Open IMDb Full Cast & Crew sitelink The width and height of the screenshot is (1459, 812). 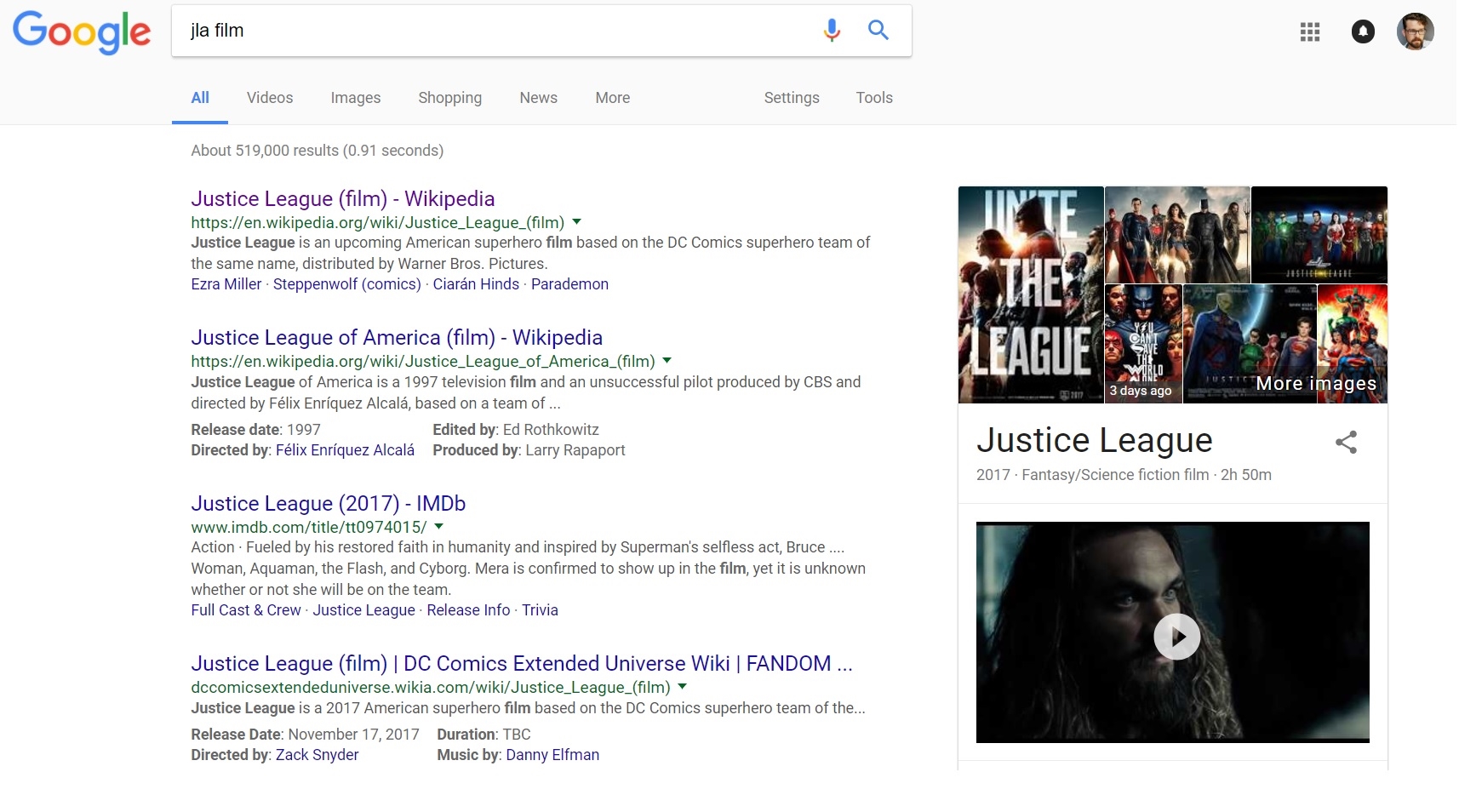pos(246,610)
